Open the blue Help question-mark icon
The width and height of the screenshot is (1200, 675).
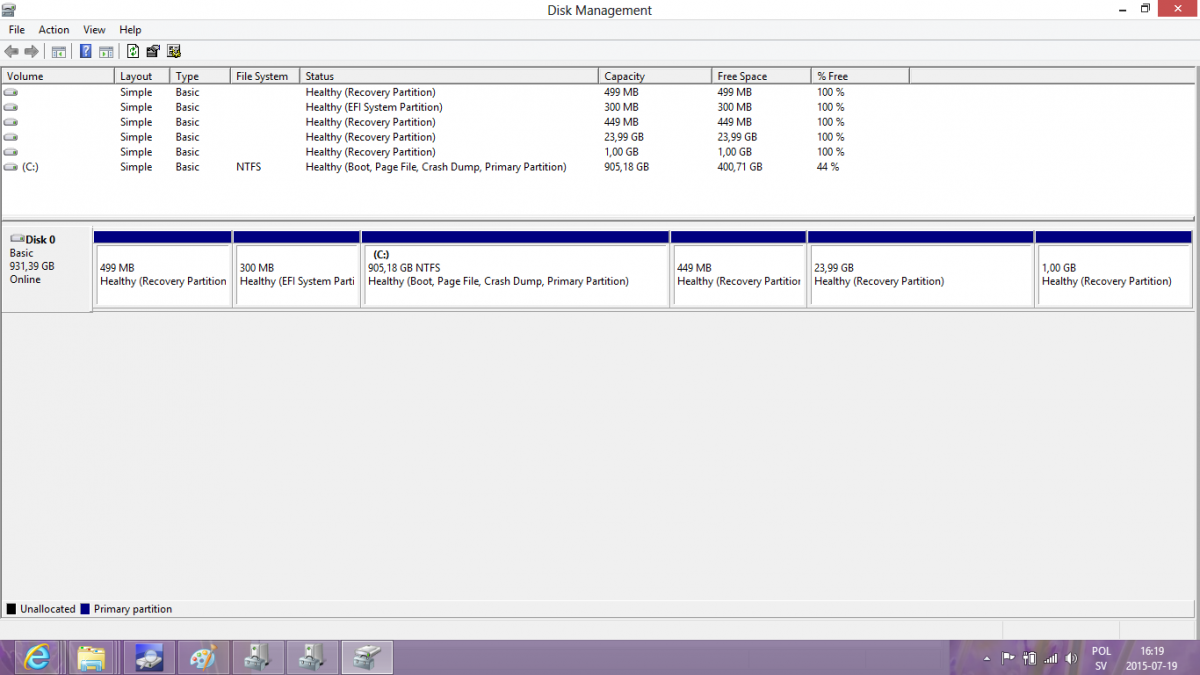point(86,51)
